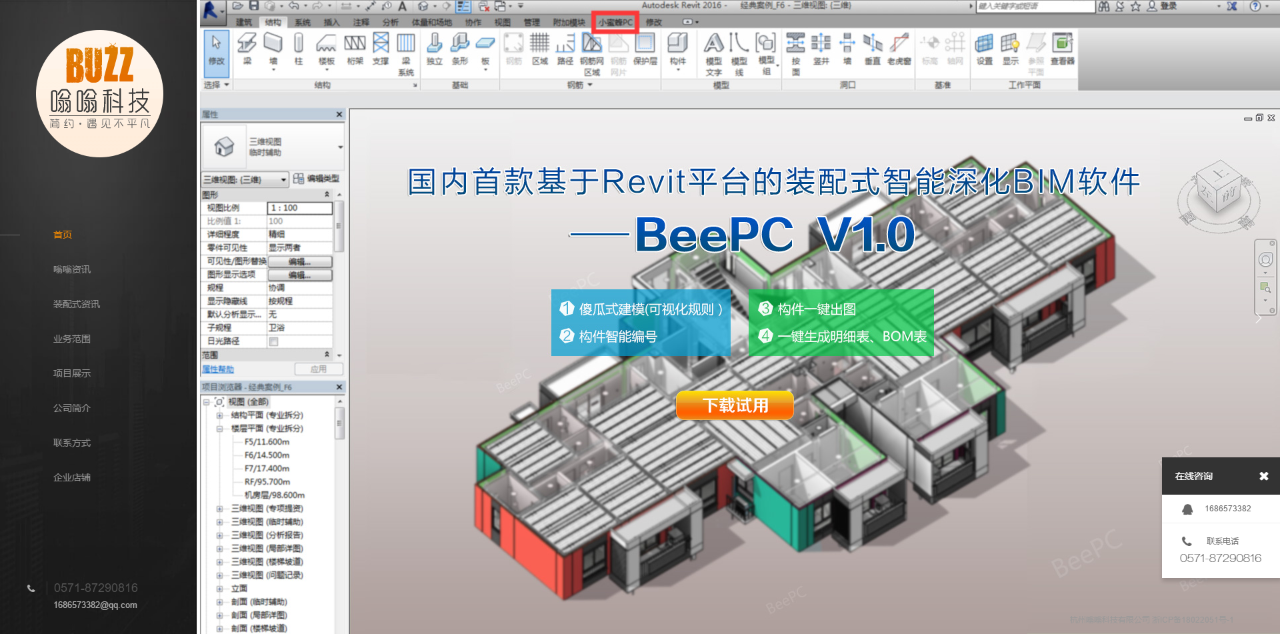Choose the 老虎窗 dormer opening tool
The image size is (1280, 634).
pyautogui.click(x=898, y=48)
